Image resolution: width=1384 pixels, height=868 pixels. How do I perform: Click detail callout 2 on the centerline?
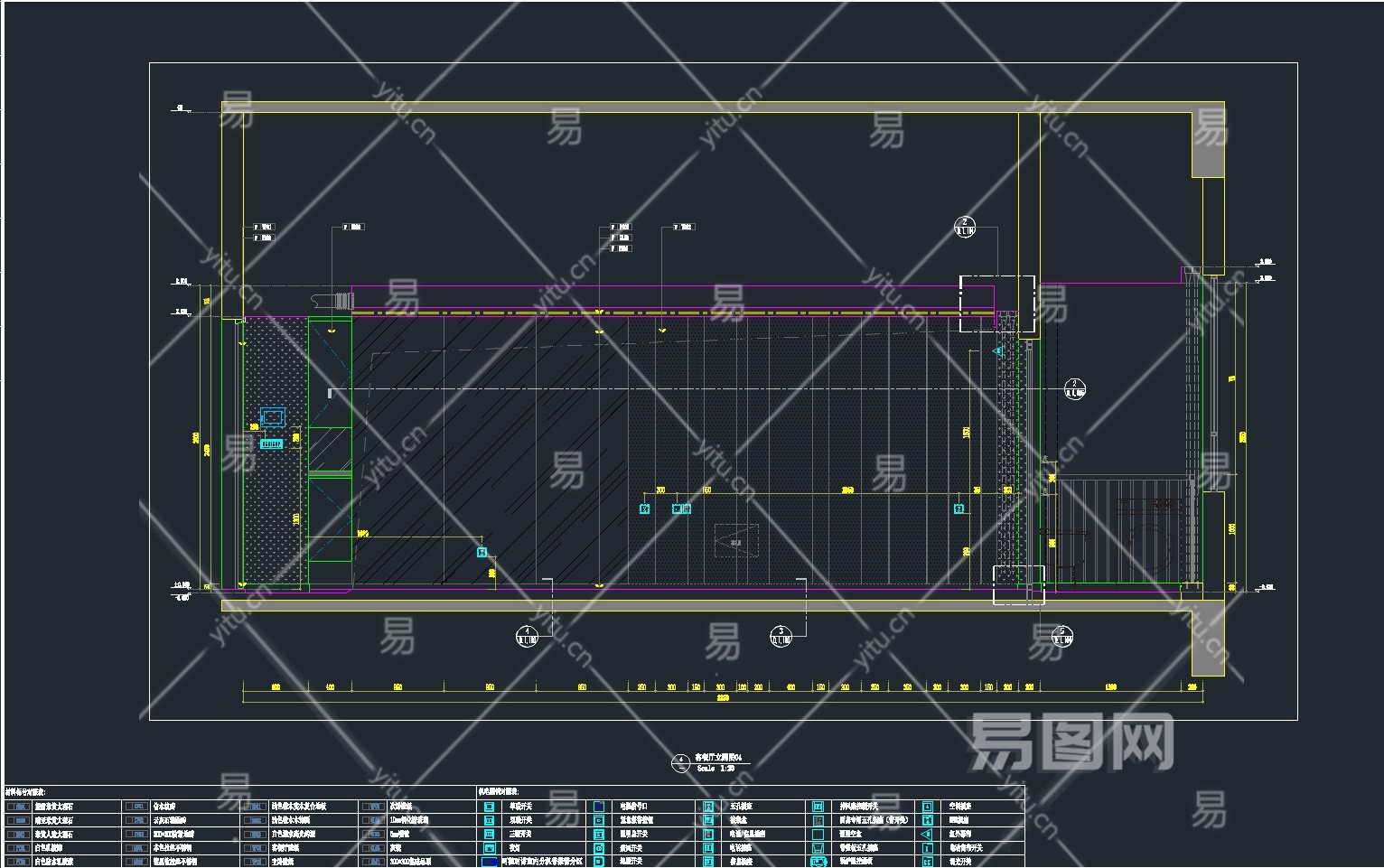tap(1074, 388)
